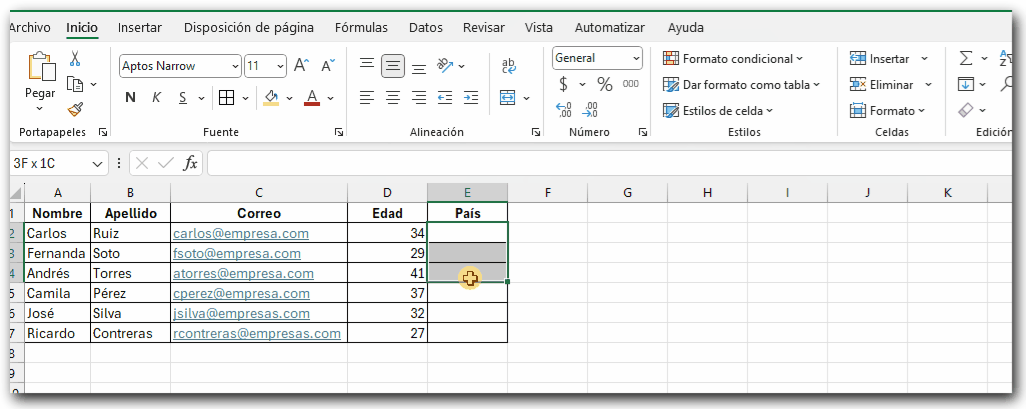
Task: Click the Copy icon in Portapapeles
Action: click(x=76, y=84)
